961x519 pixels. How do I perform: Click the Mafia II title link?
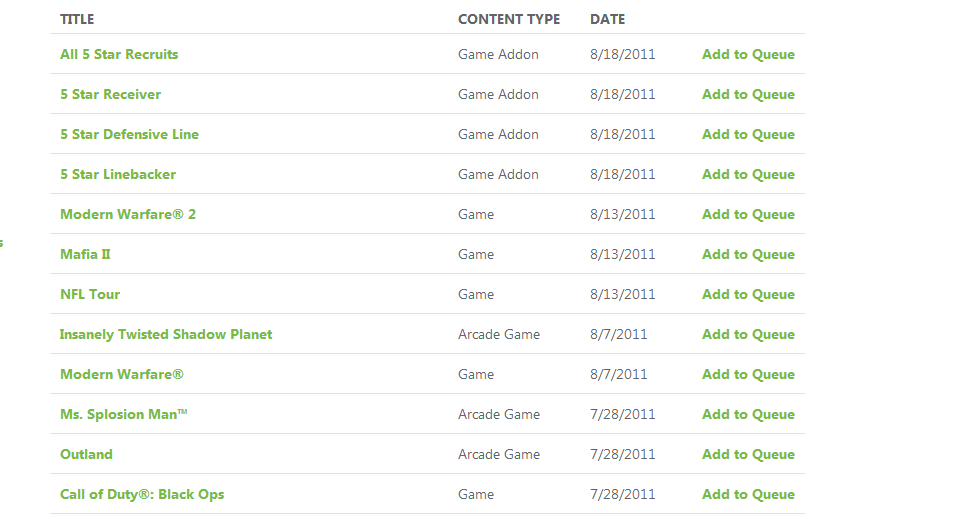click(85, 254)
